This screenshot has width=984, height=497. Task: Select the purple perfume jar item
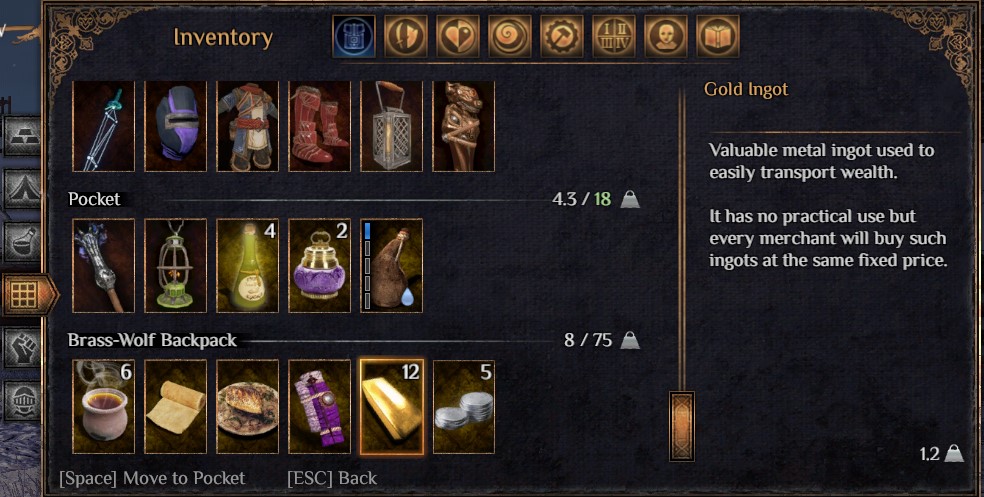(x=319, y=265)
